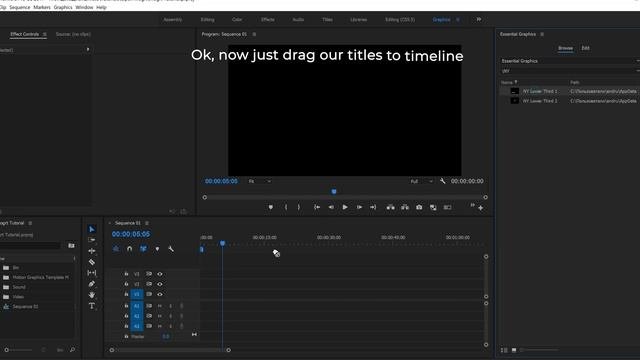Viewport: 640px width, 360px height.
Task: Click the Lift button
Action: point(391,207)
